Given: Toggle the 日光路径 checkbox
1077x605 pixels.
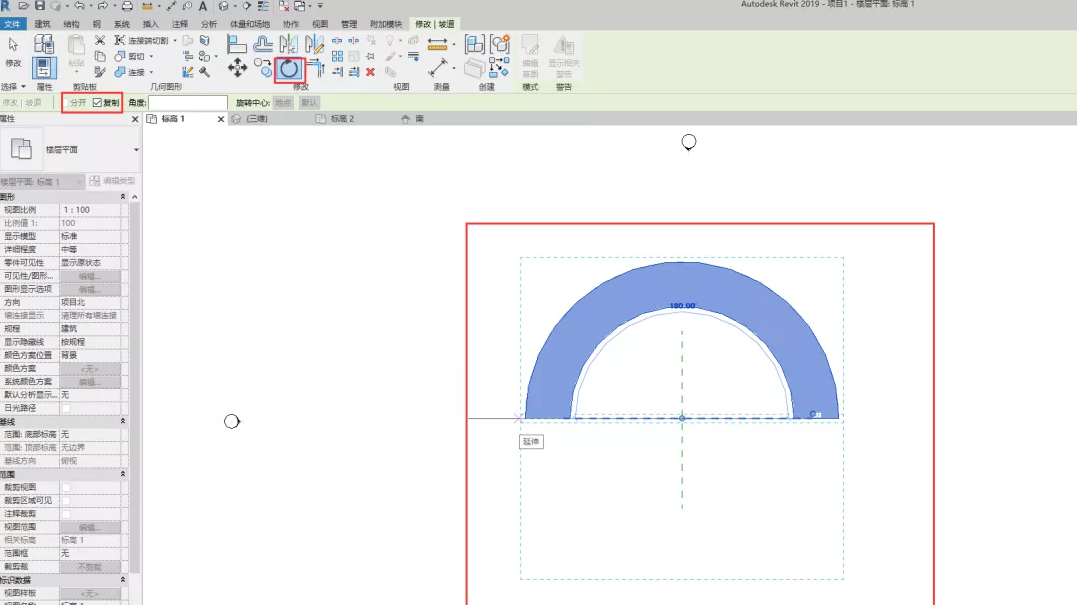Looking at the screenshot, I should pos(66,408).
